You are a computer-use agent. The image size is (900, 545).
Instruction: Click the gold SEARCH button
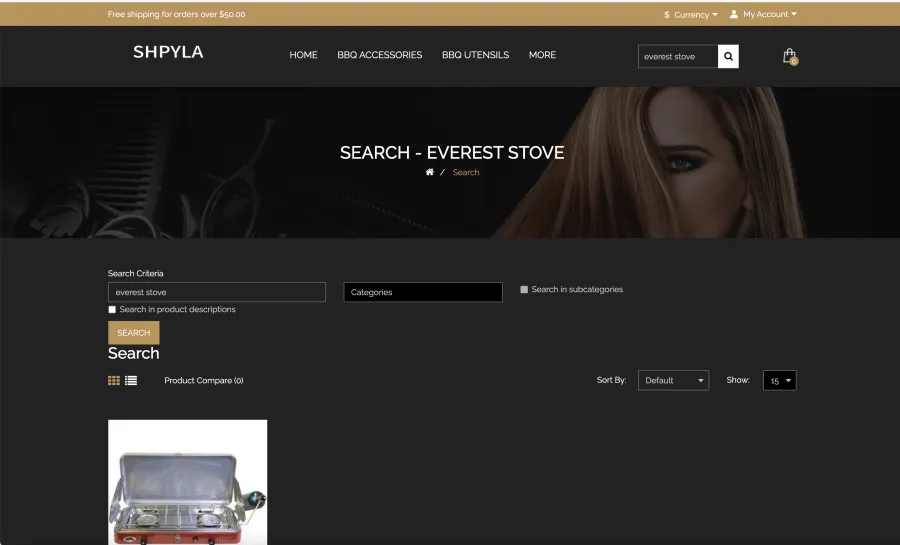[x=134, y=333]
